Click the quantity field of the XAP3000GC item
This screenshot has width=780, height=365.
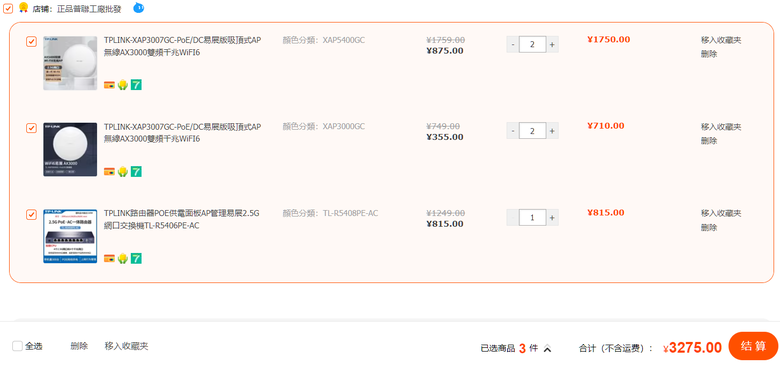coord(533,131)
